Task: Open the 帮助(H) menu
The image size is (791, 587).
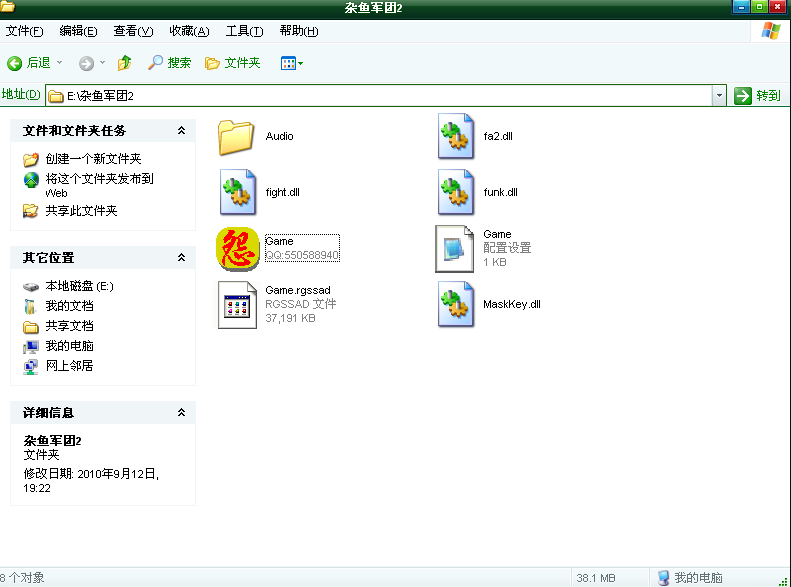Action: [299, 31]
